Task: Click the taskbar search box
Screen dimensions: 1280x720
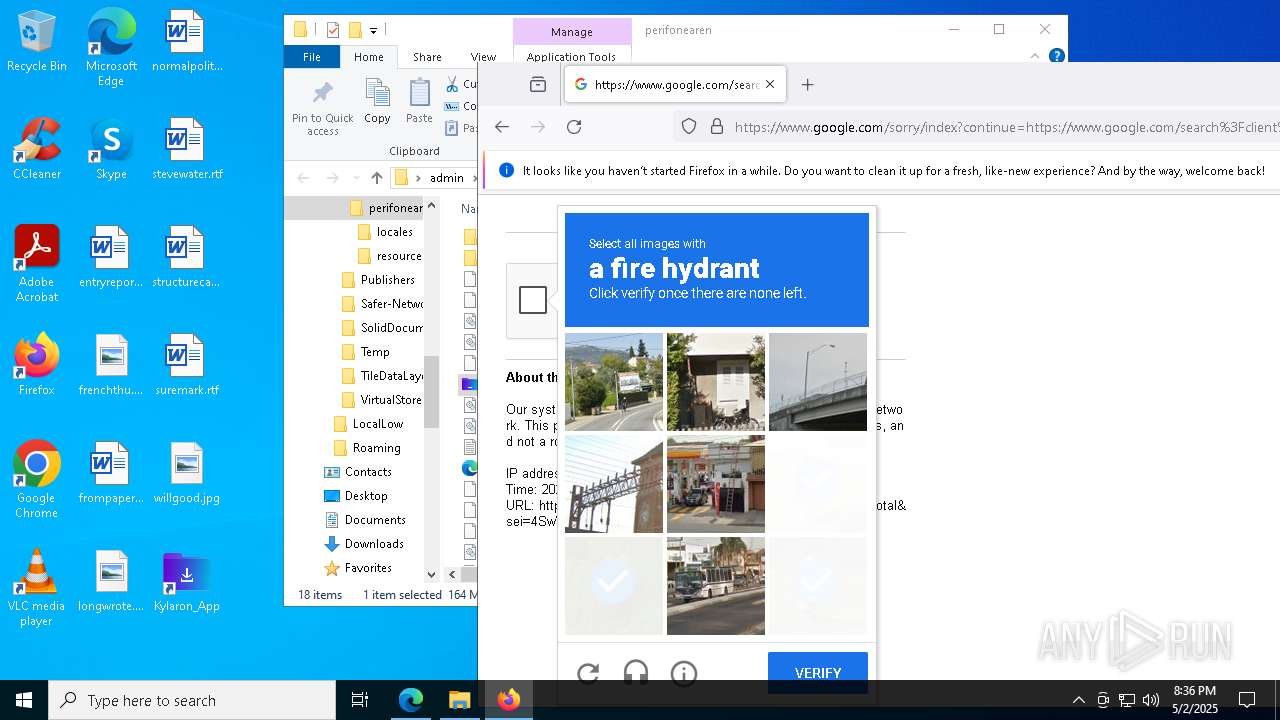Action: (192, 700)
